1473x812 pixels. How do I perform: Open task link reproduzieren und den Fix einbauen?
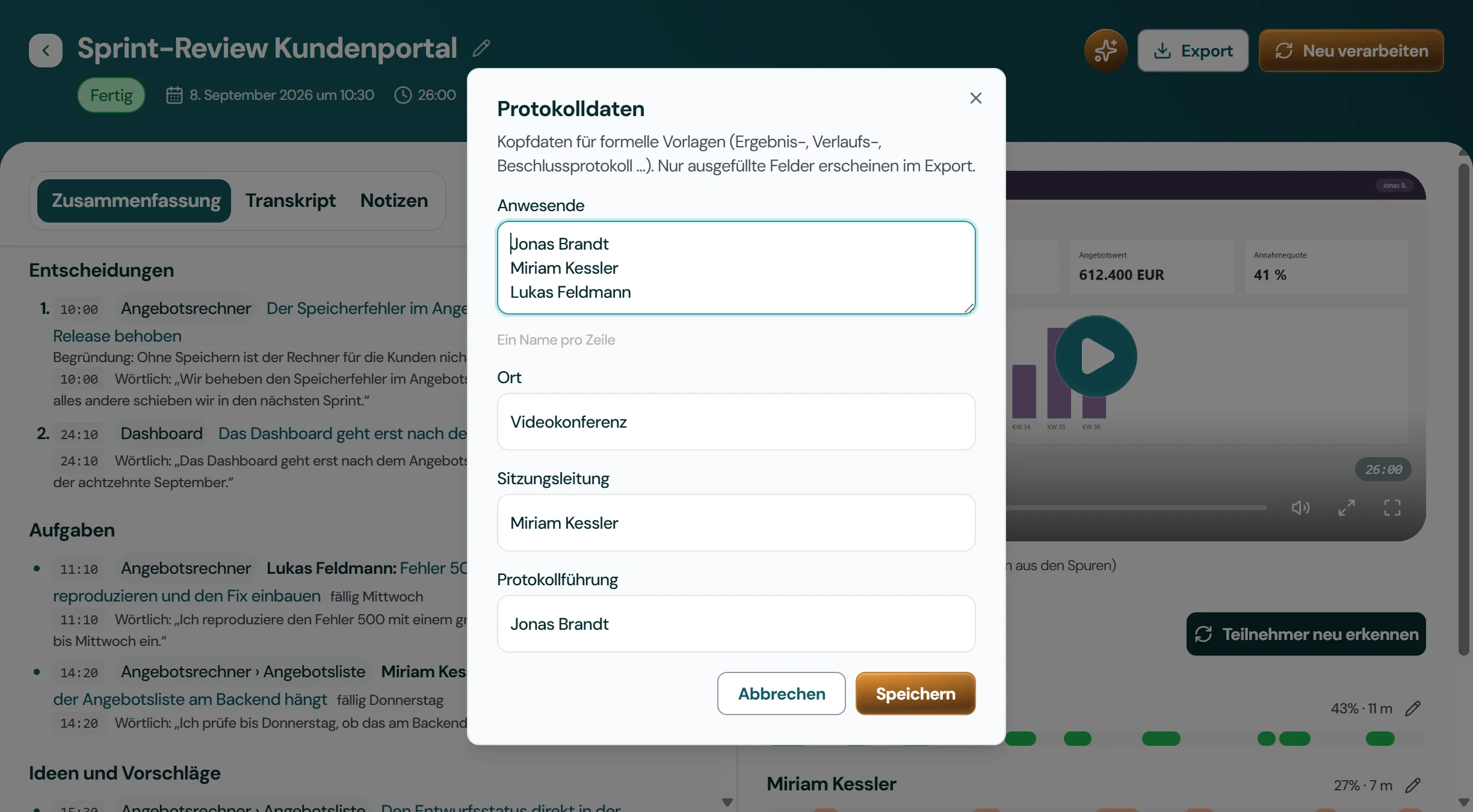[187, 595]
